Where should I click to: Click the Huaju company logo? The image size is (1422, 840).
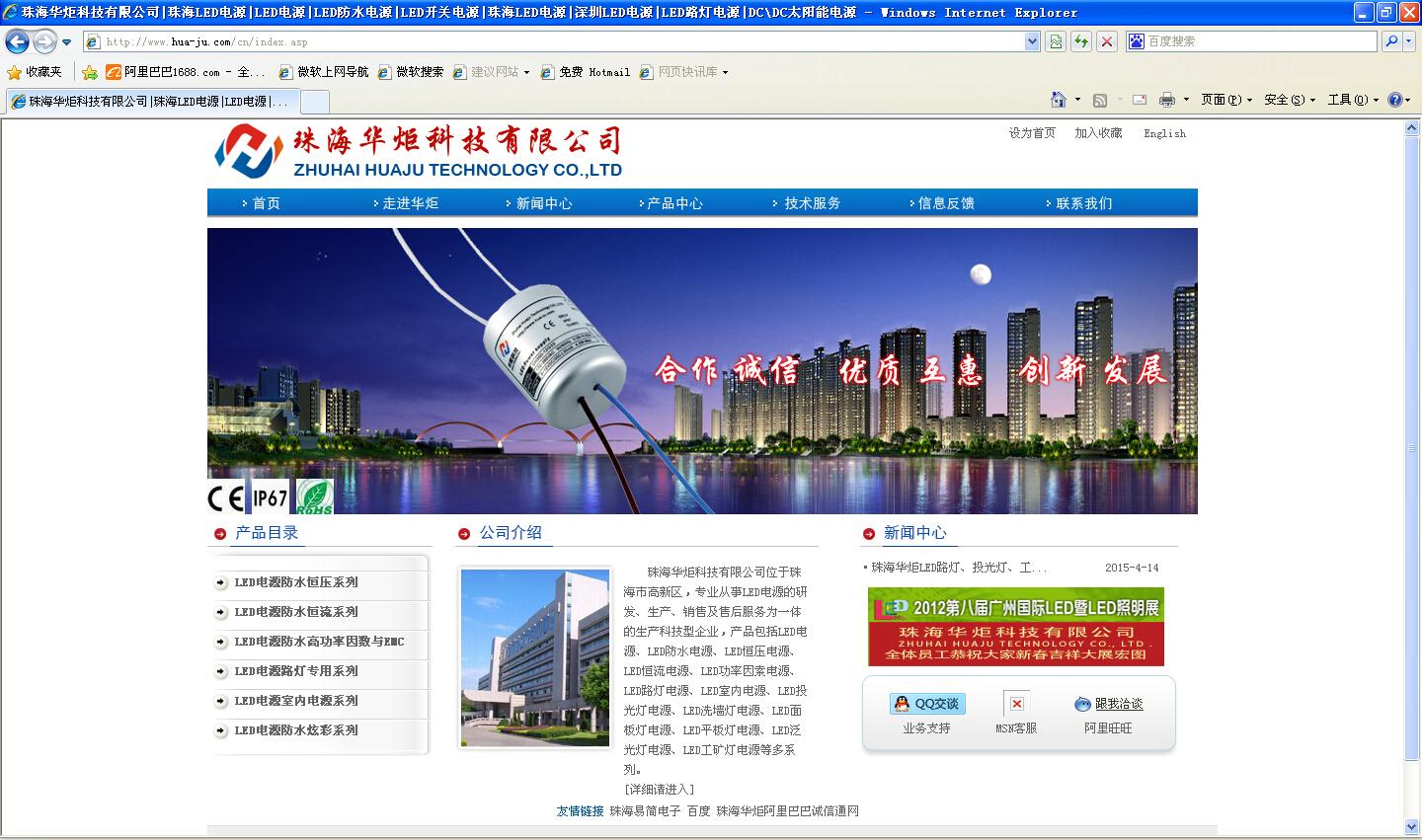point(419,151)
